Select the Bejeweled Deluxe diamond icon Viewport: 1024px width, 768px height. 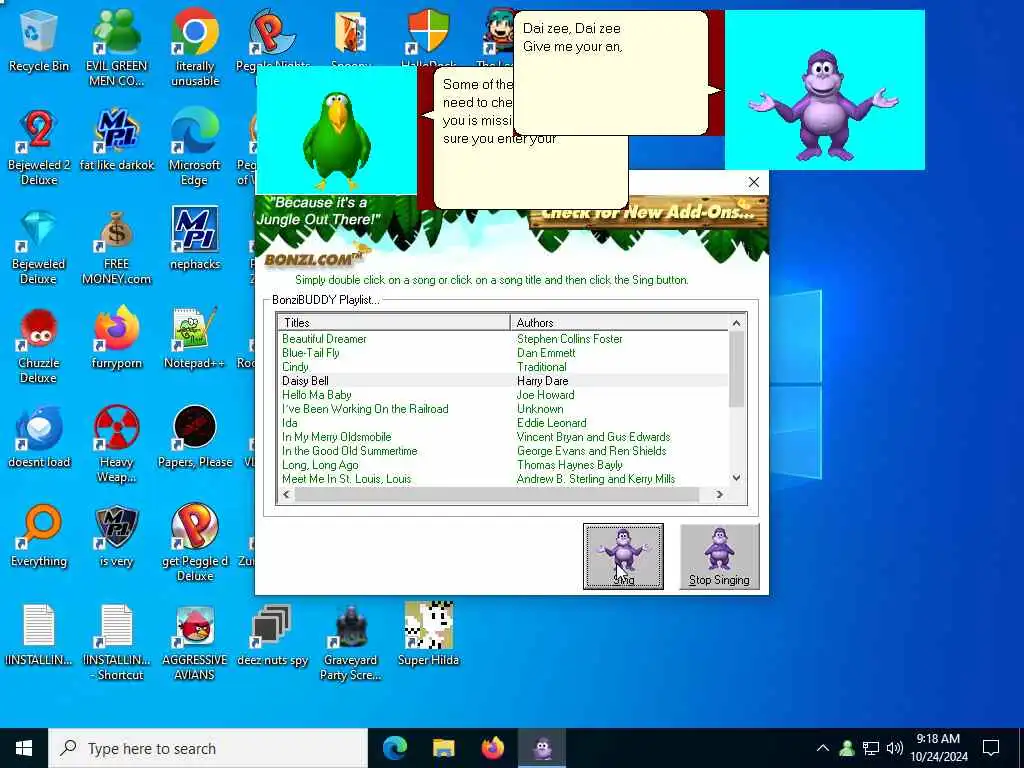(39, 247)
